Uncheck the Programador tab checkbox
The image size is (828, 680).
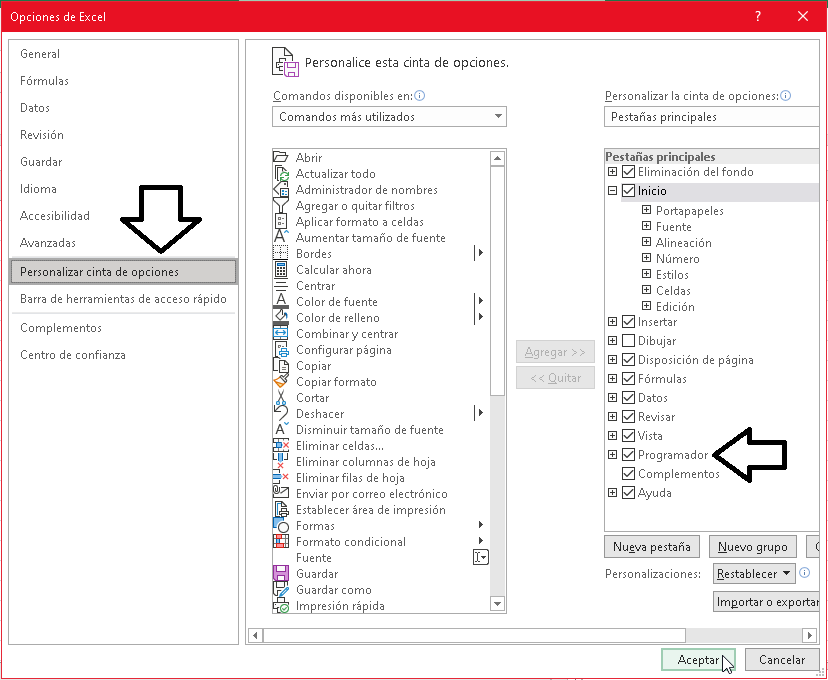pyautogui.click(x=628, y=455)
